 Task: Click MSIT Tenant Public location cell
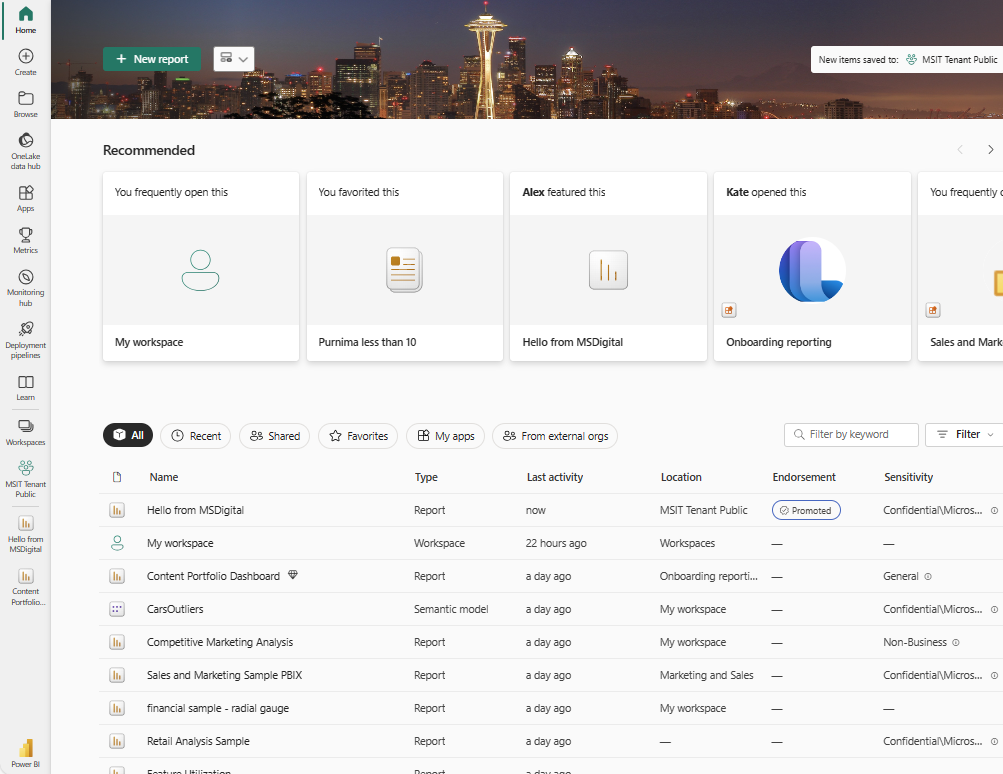703,510
